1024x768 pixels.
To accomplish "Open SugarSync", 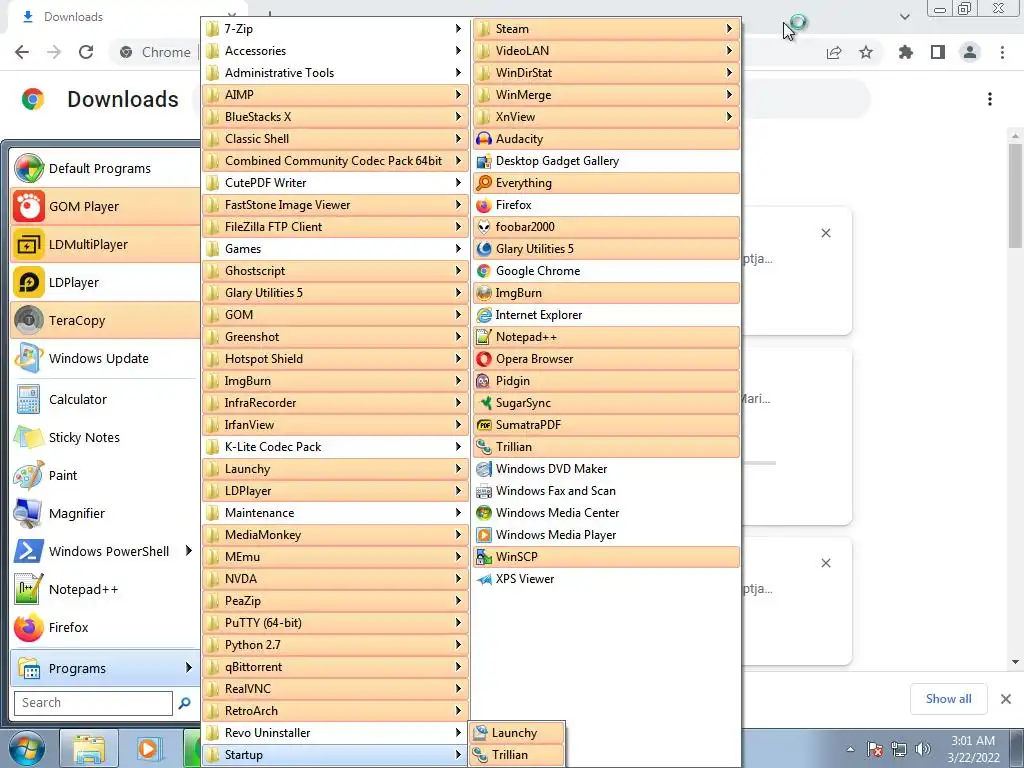I will [607, 403].
